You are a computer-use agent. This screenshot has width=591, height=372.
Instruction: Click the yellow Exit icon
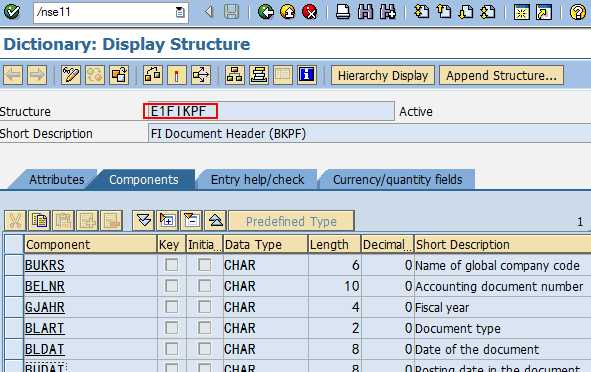(288, 12)
